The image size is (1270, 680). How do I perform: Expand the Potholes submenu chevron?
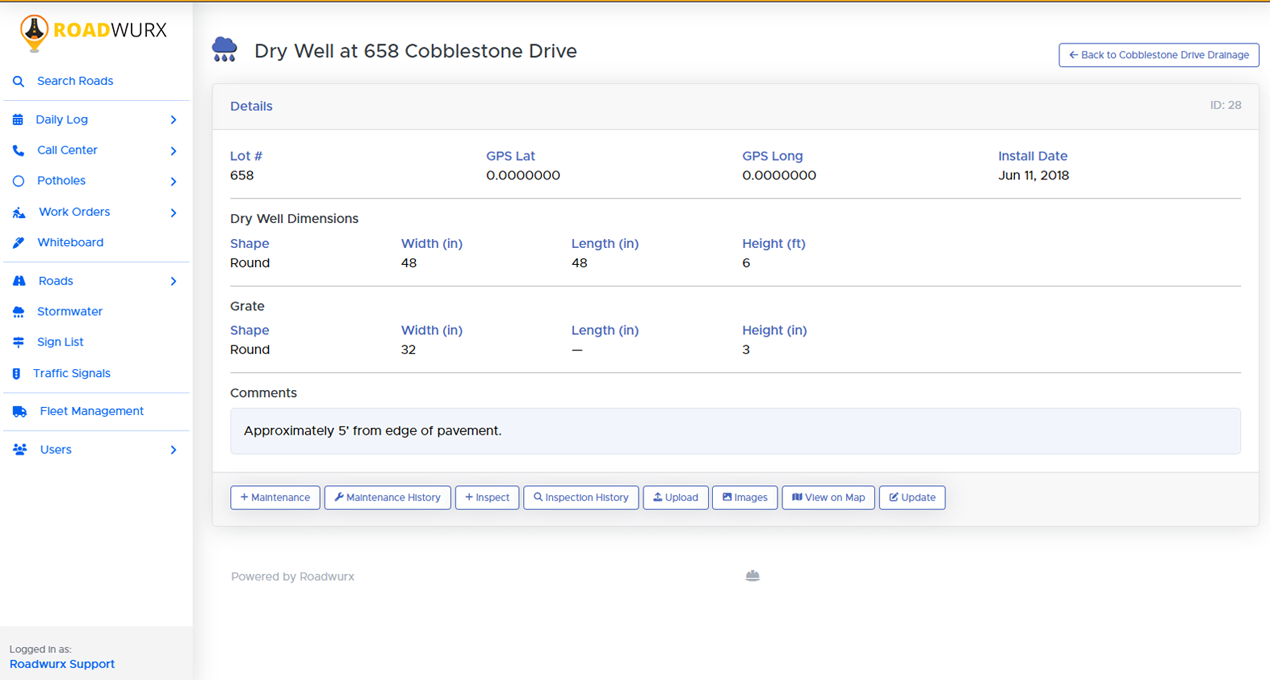click(173, 182)
